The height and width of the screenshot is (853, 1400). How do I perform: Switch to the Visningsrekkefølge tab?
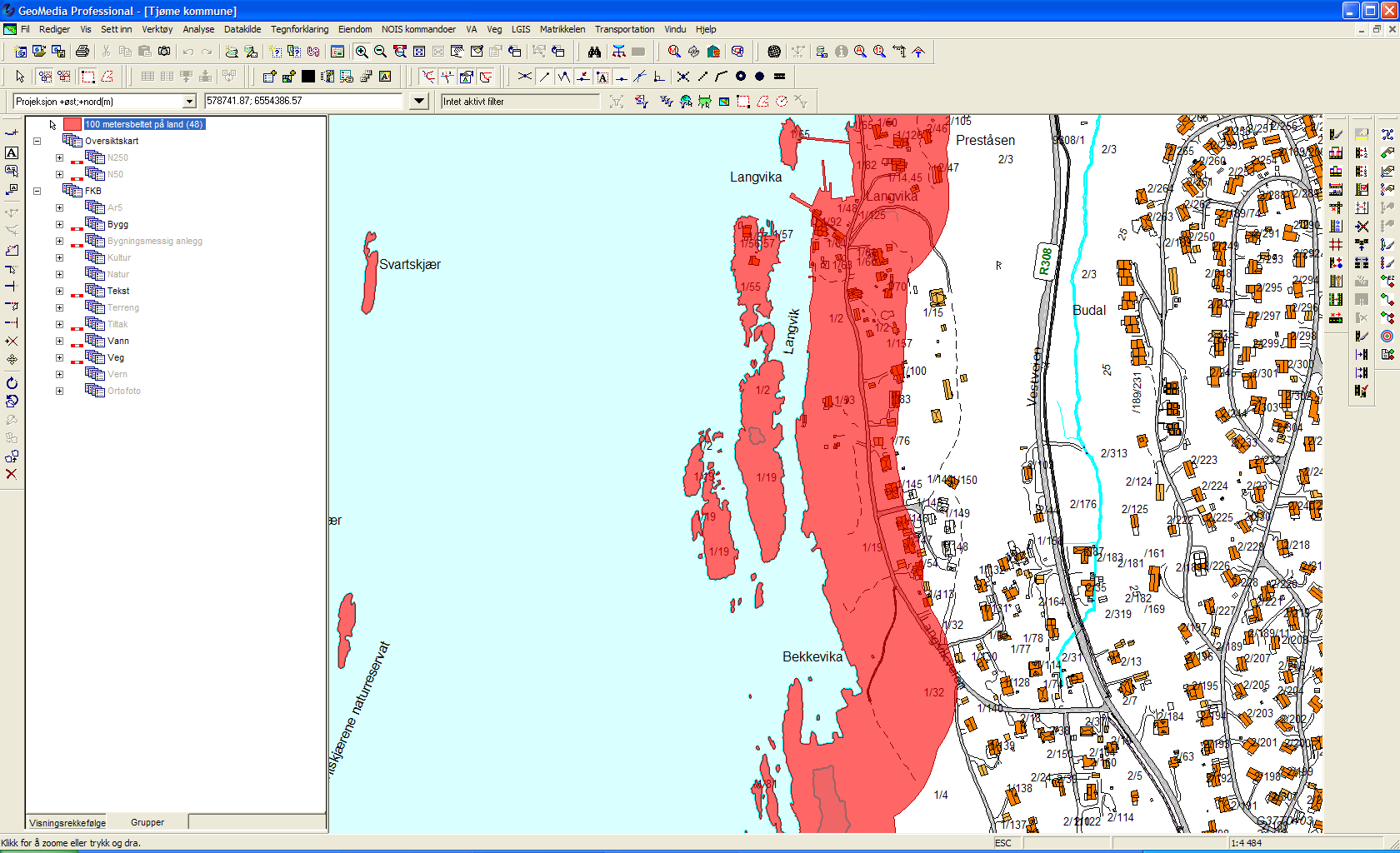click(67, 823)
